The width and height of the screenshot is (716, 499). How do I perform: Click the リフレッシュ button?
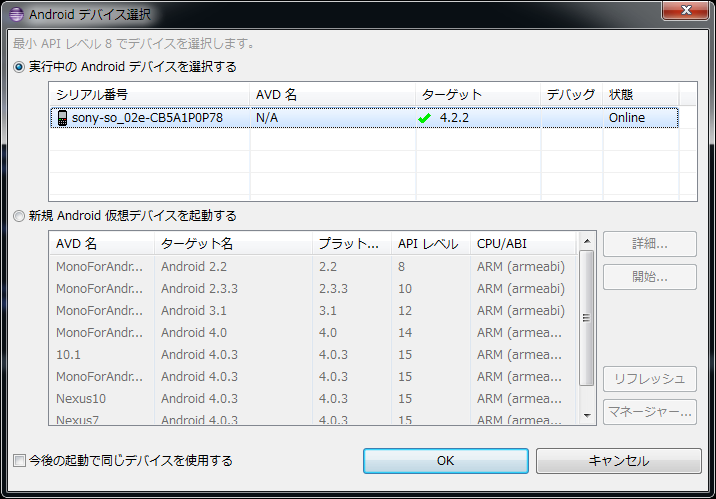pyautogui.click(x=650, y=379)
